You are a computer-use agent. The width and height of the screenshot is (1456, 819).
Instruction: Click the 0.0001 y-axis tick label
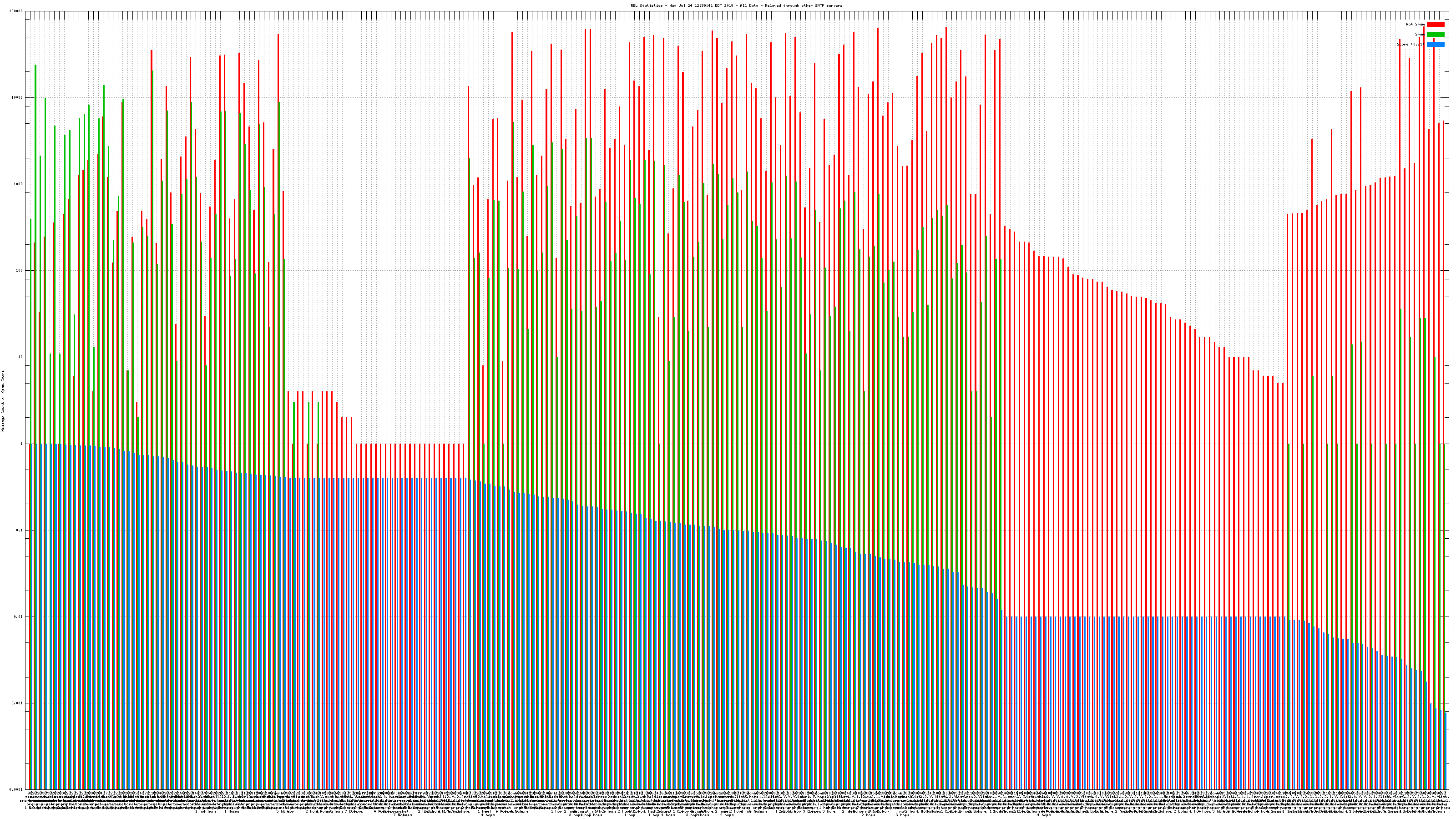point(15,789)
